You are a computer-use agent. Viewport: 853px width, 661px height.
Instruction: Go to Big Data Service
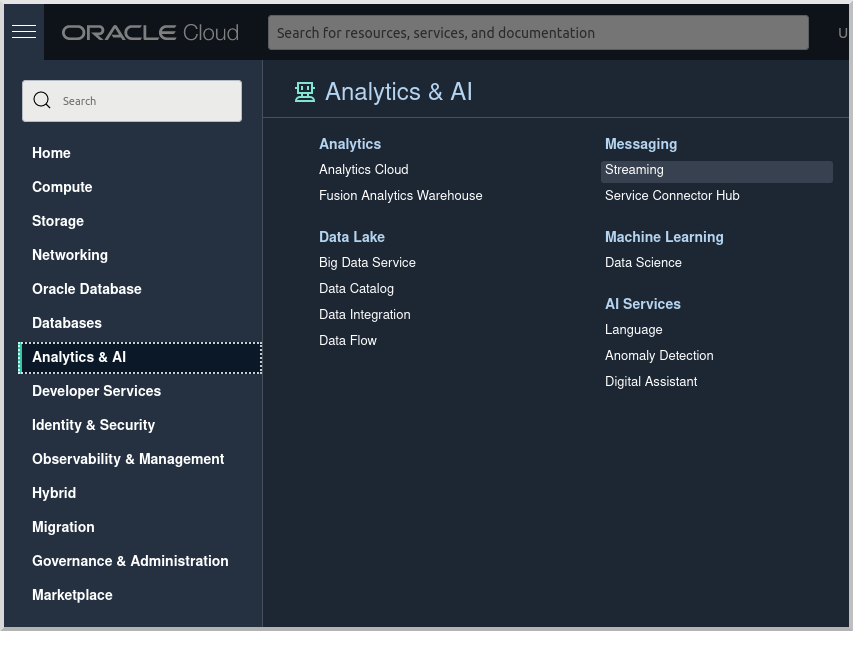367,263
